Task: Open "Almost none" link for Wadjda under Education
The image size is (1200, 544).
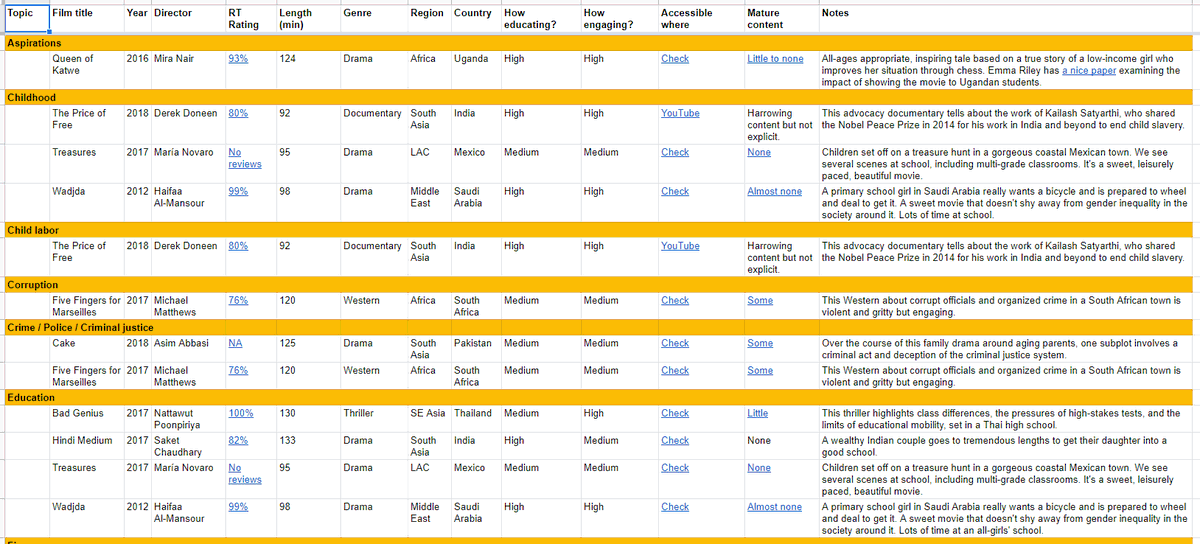Action: pyautogui.click(x=774, y=507)
